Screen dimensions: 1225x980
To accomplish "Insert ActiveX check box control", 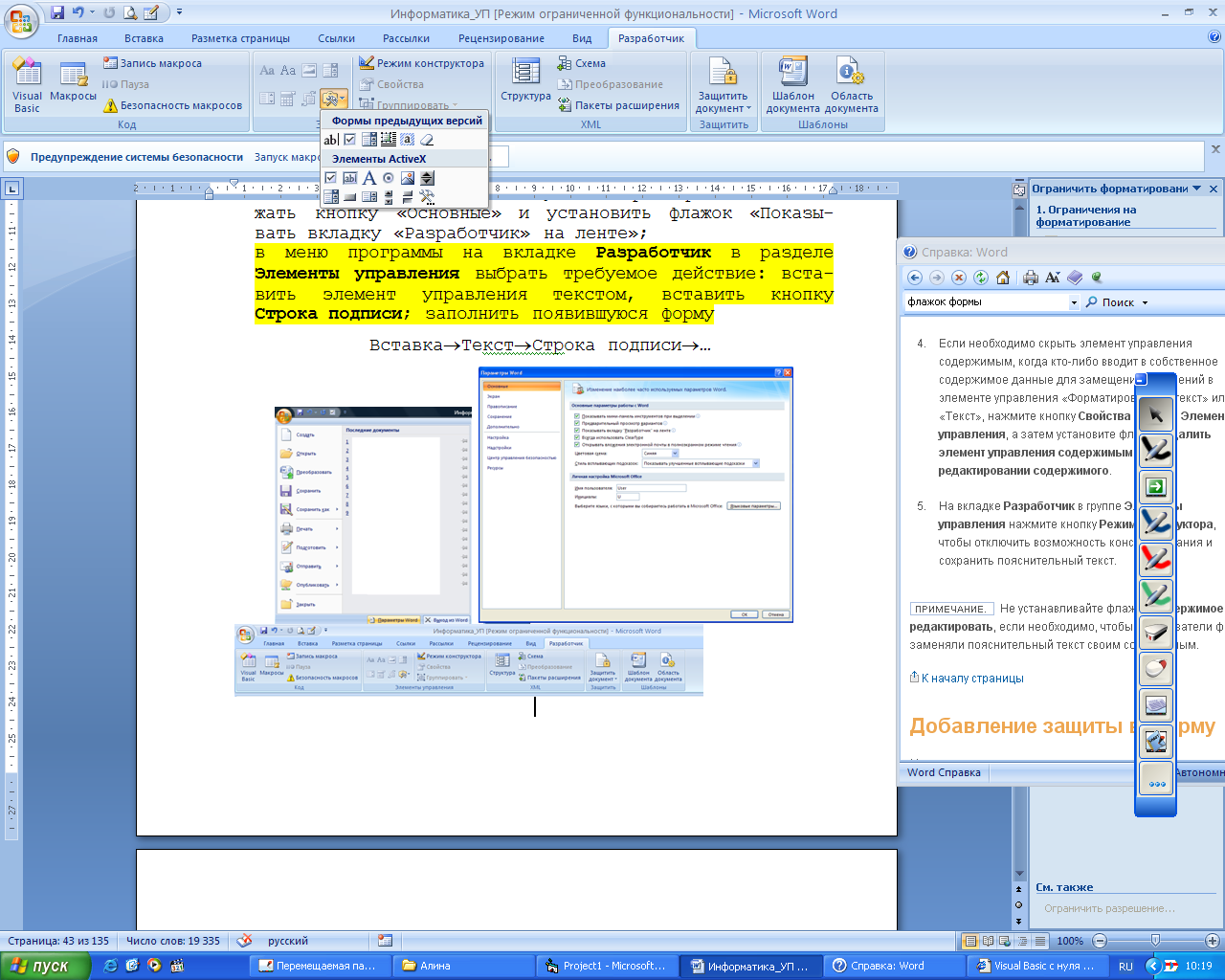I will 330,178.
